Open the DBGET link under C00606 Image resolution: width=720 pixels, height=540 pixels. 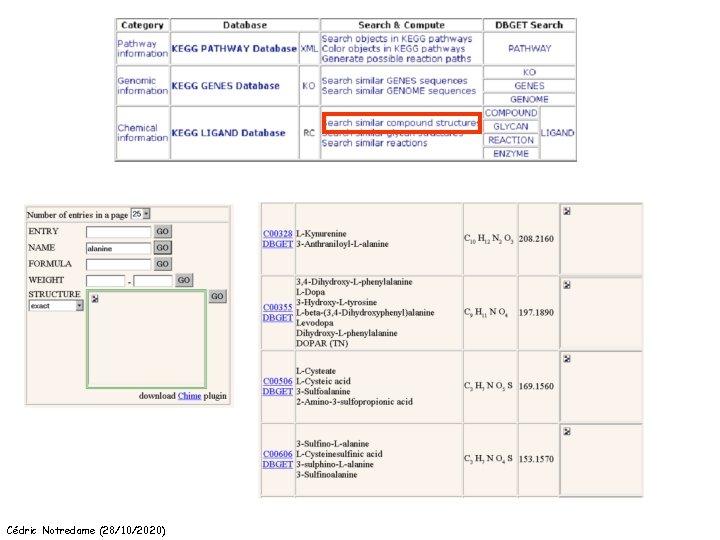click(277, 464)
